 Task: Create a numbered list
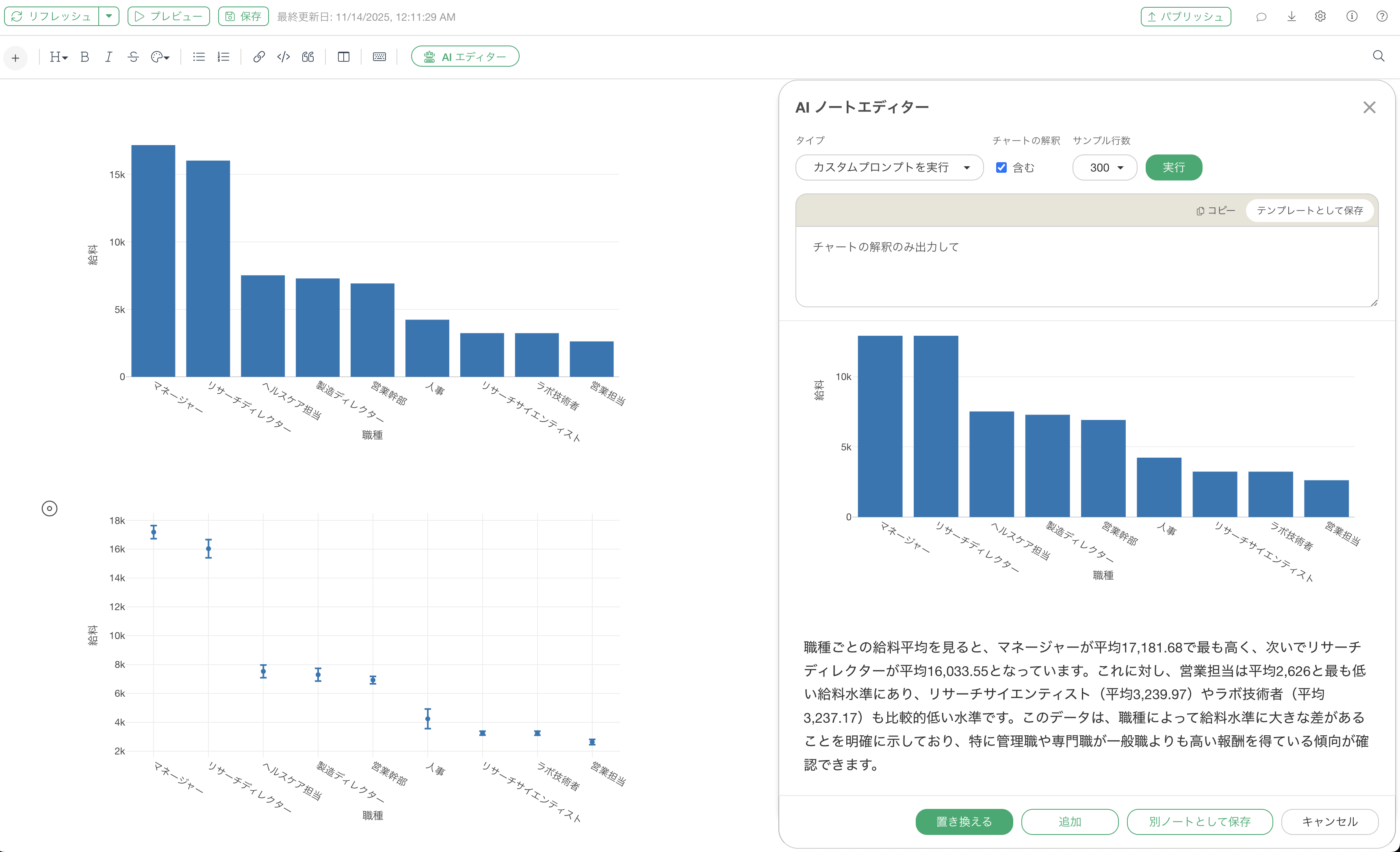click(223, 57)
